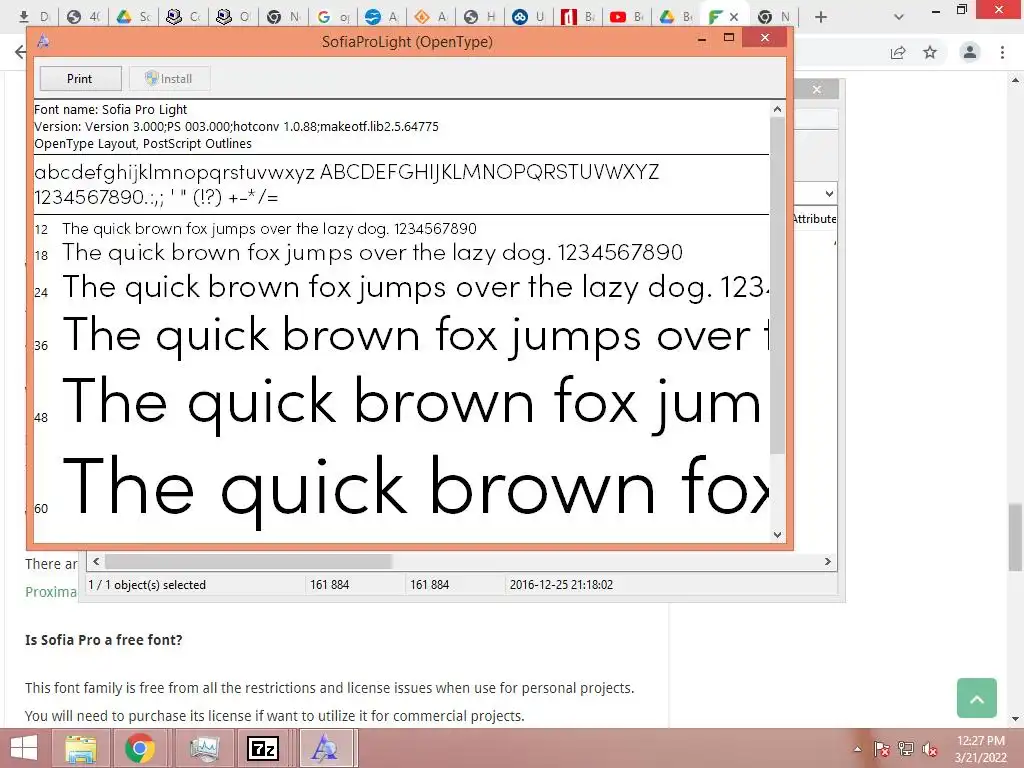The image size is (1024, 768).
Task: Click the 7-Zip horizontal scrollbar thumb
Action: point(248,562)
